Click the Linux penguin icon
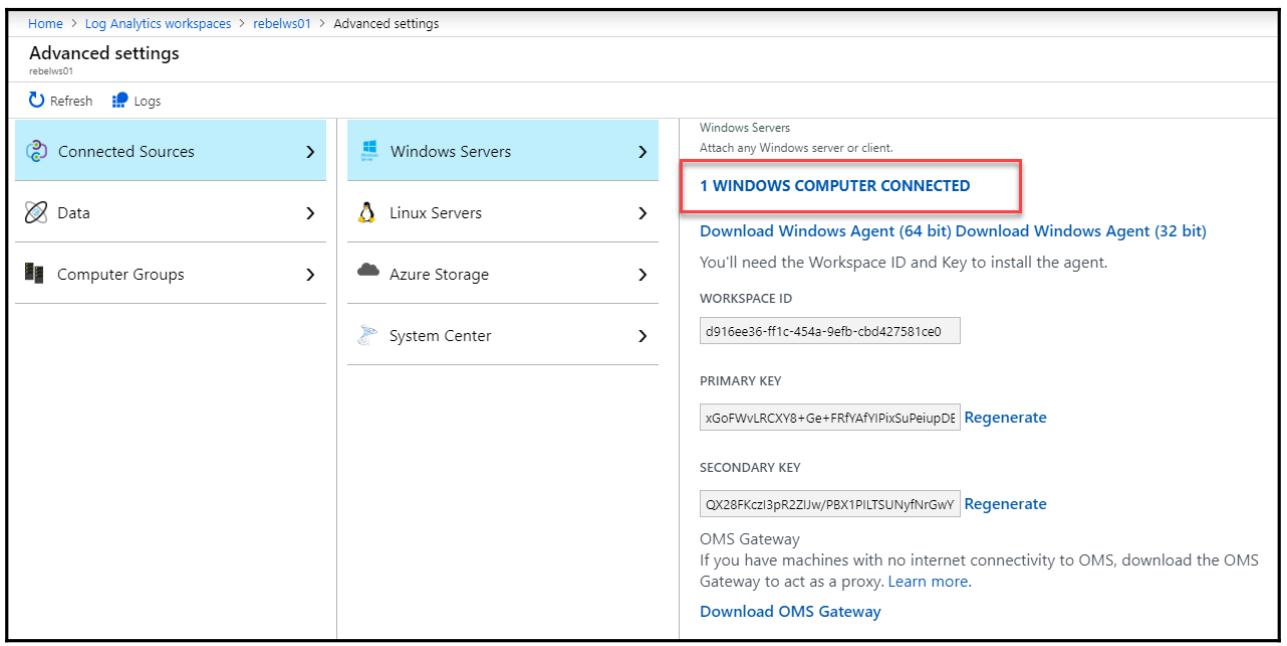Screen dimensions: 1287x646 [x=367, y=213]
